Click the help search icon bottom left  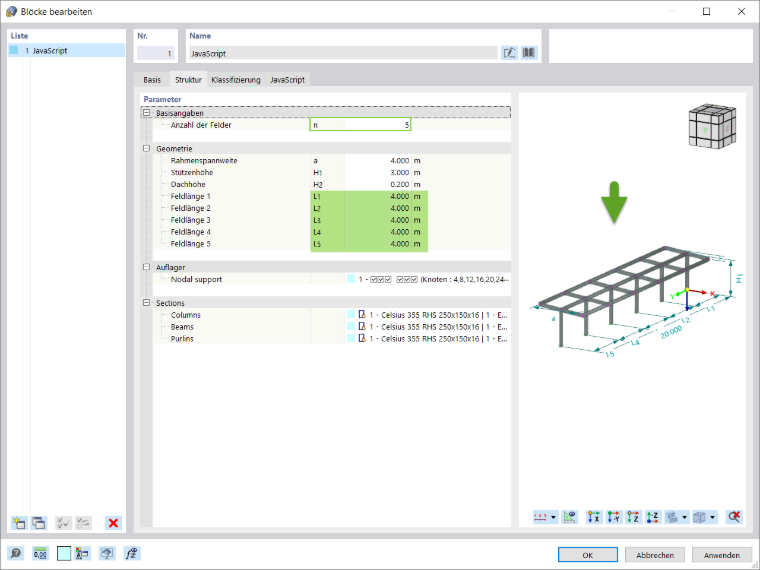click(x=16, y=553)
